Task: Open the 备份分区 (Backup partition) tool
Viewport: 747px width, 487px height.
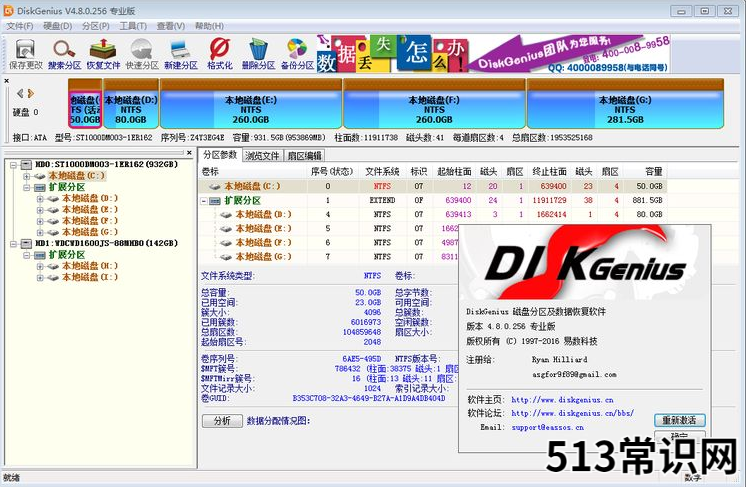Action: 297,54
